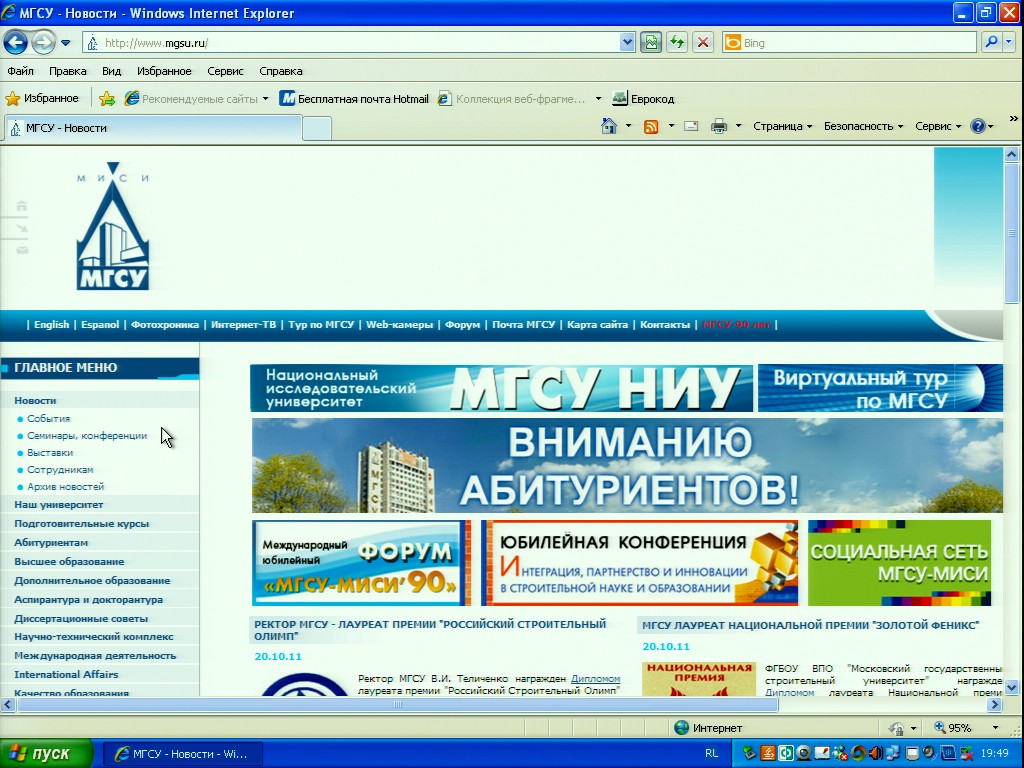Open the Избранное favorites center star button
Screen dimensions: 1024x768
pos(42,99)
